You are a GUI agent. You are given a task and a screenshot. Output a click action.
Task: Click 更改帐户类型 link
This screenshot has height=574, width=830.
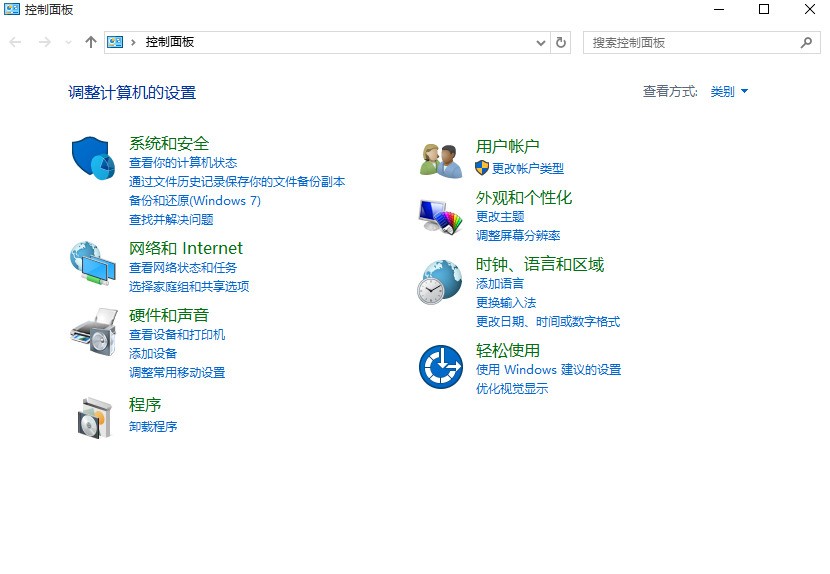[x=528, y=168]
